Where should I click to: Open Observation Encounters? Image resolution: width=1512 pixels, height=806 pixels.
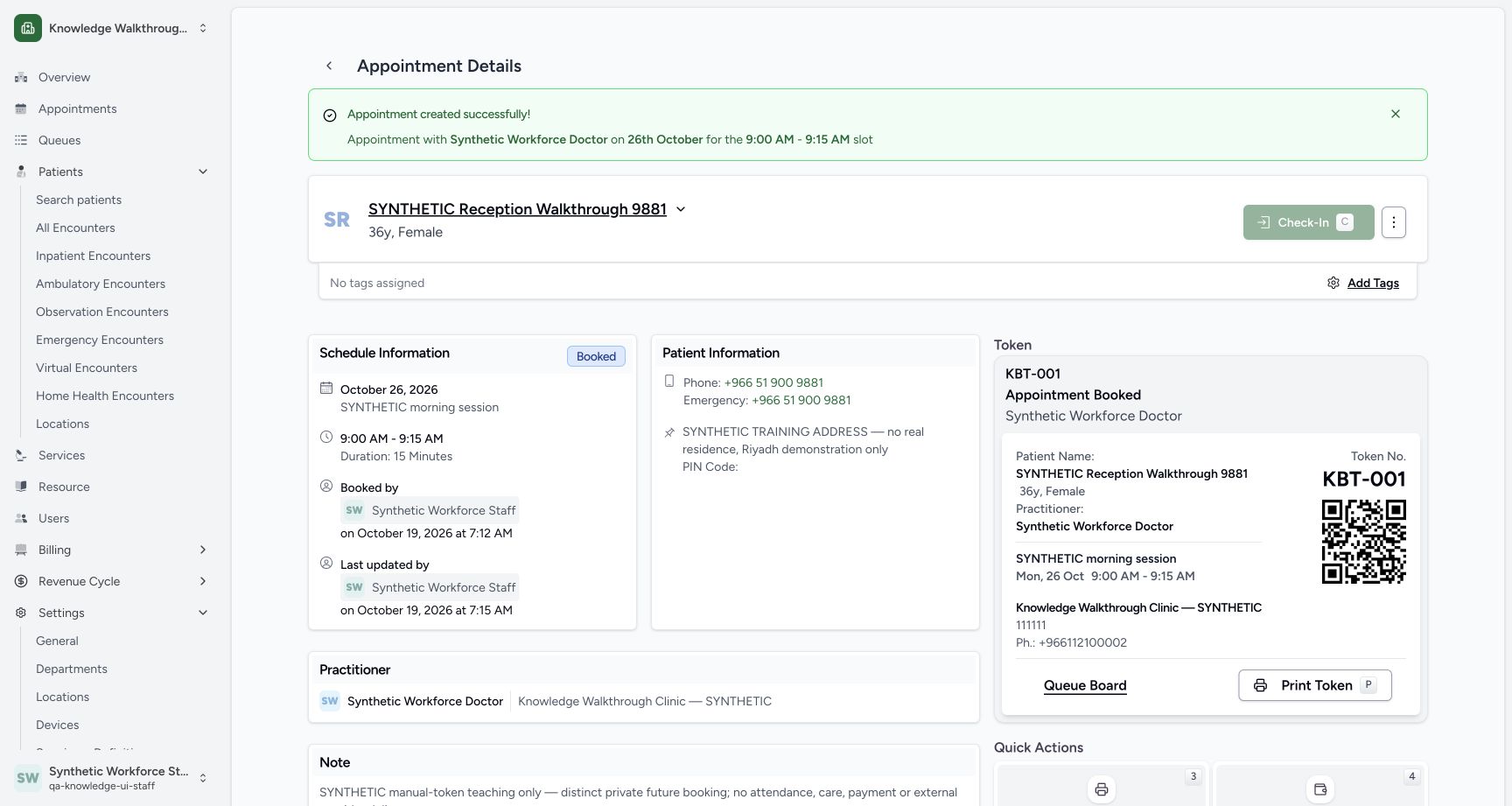[x=102, y=312]
